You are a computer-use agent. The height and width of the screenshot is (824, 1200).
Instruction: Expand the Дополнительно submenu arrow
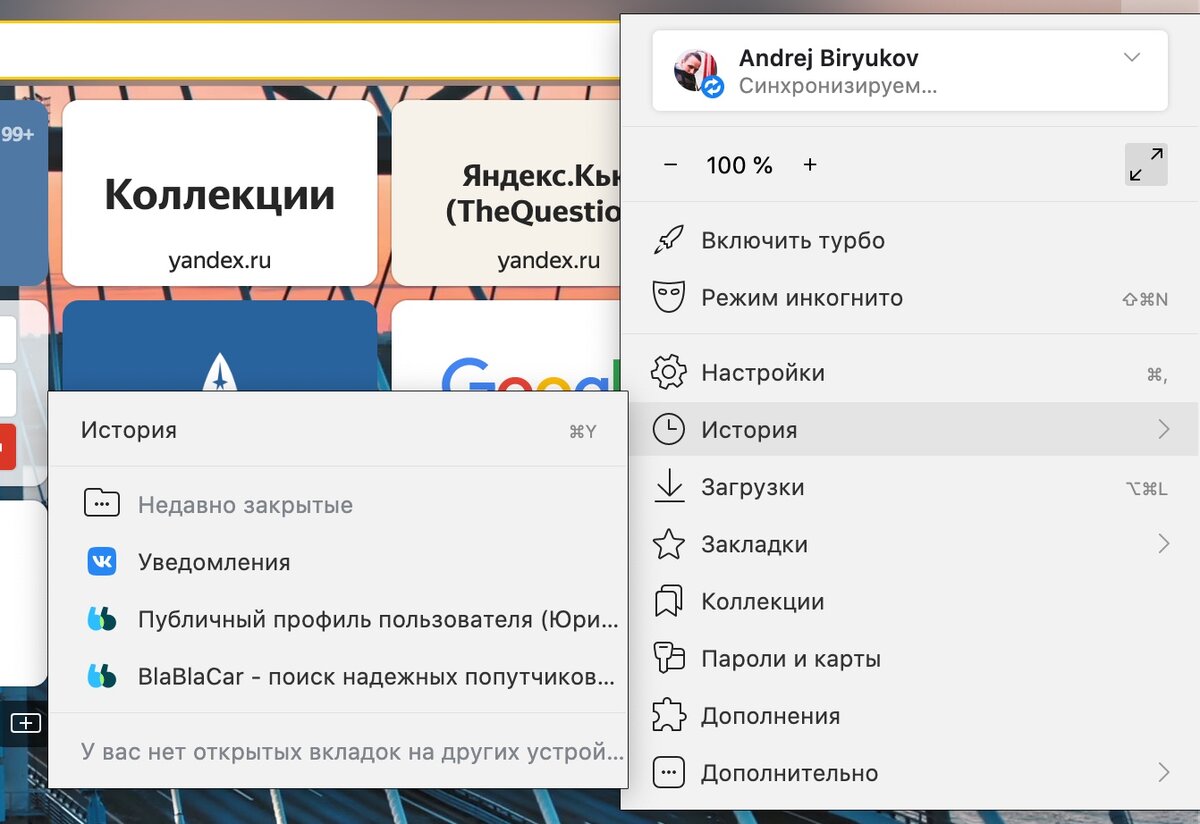1163,773
